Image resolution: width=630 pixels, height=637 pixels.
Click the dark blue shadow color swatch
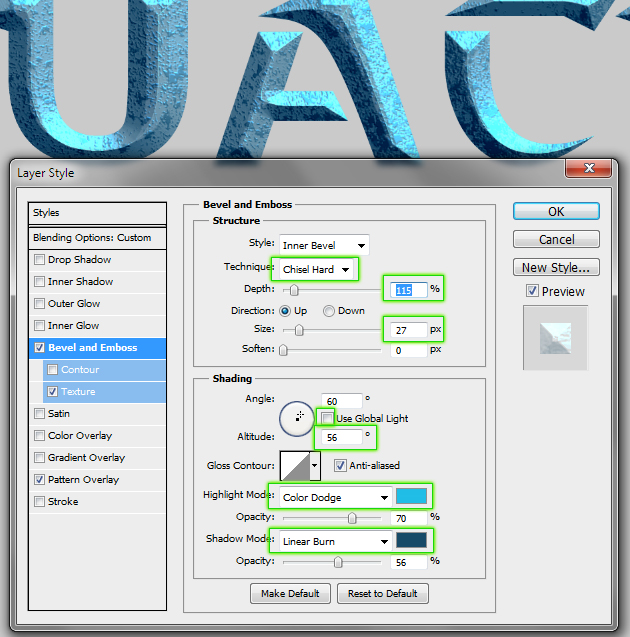point(411,541)
